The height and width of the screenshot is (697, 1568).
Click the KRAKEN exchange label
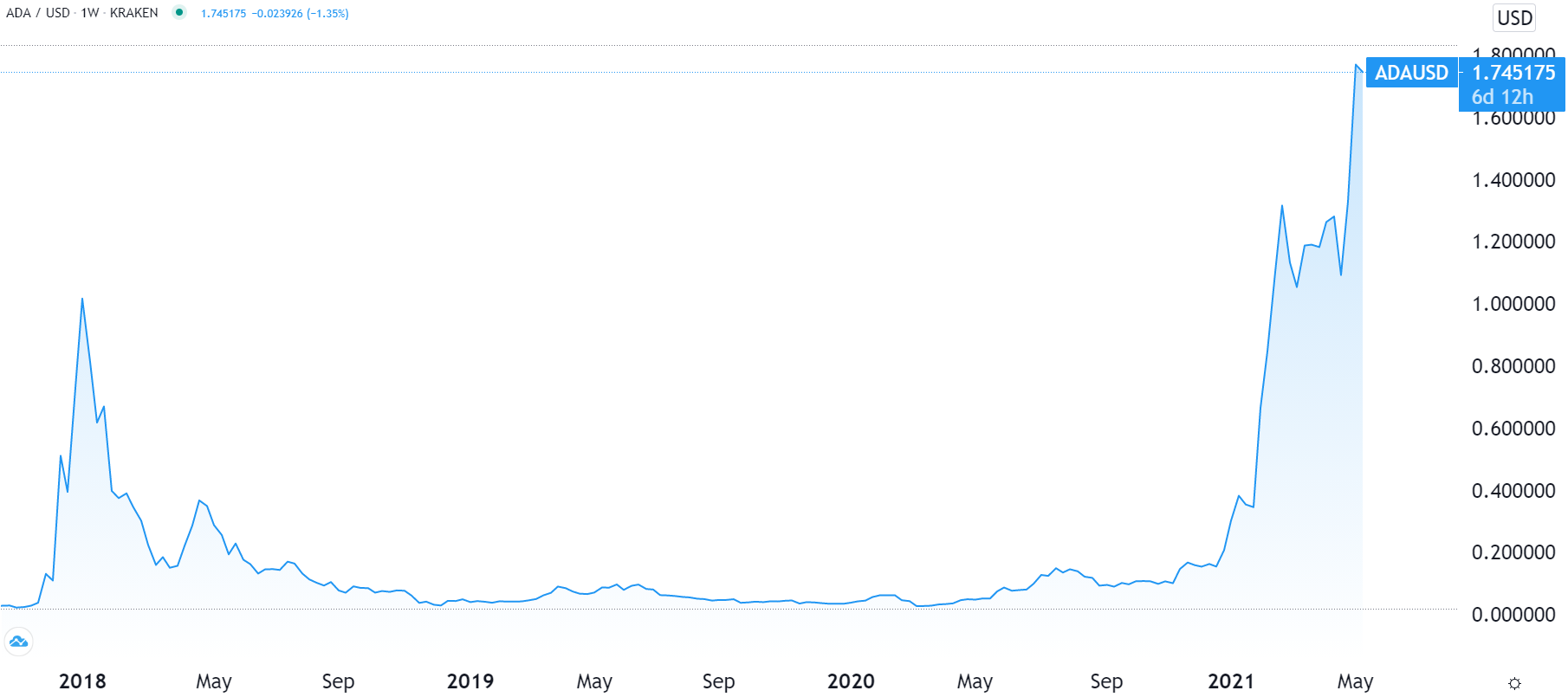pyautogui.click(x=134, y=13)
